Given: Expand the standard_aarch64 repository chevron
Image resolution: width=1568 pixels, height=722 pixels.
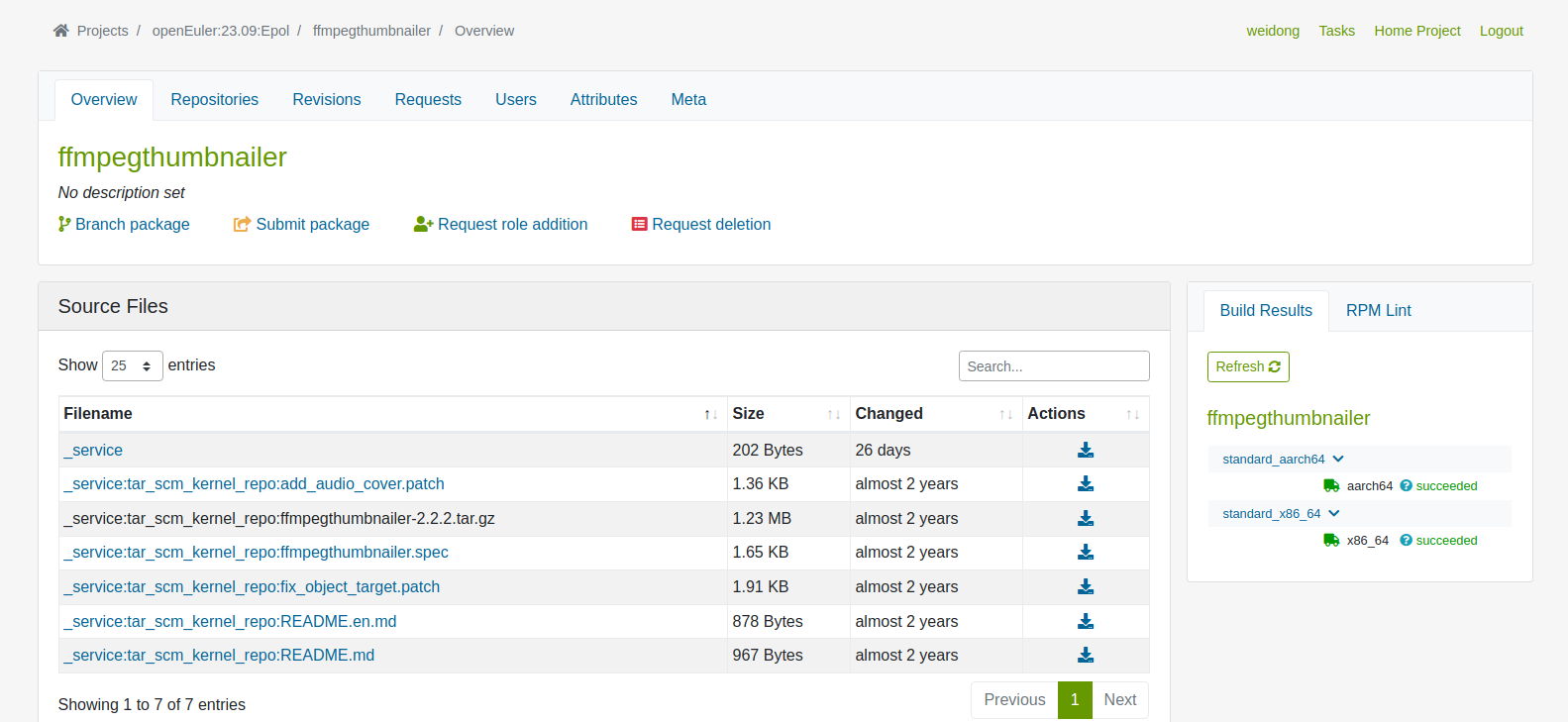Looking at the screenshot, I should pyautogui.click(x=1338, y=460).
